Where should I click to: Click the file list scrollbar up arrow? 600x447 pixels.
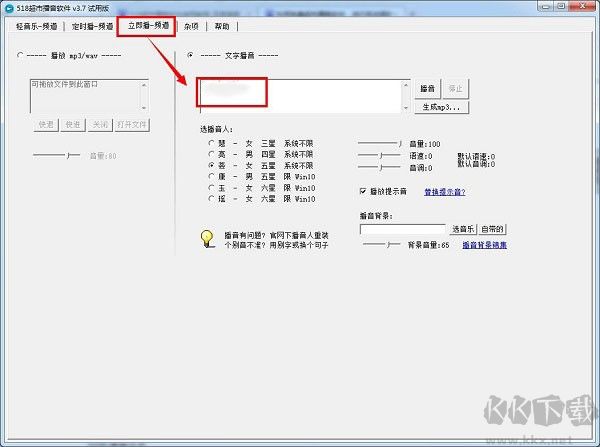pos(144,85)
